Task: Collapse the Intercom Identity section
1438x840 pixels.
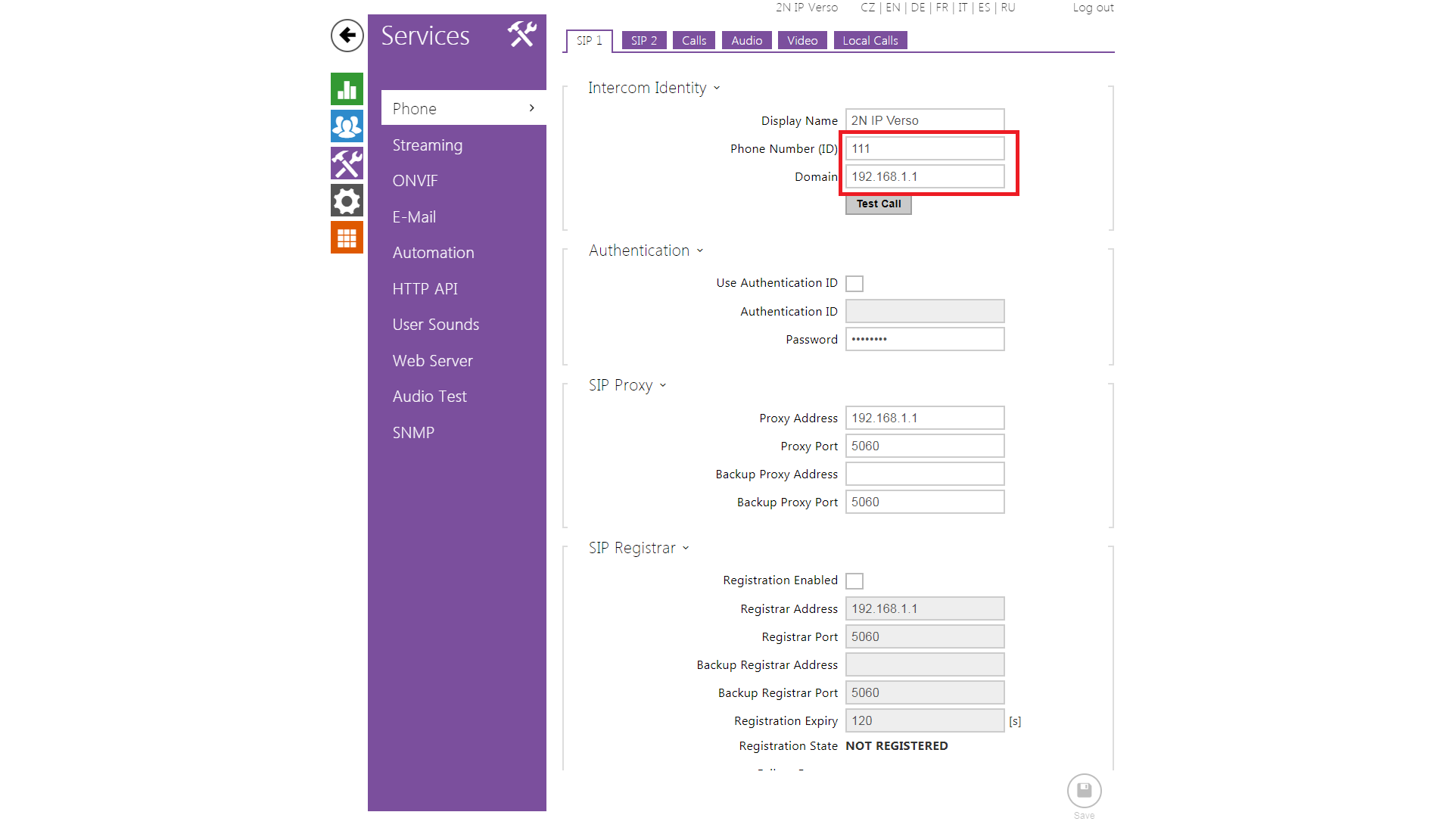Action: pos(717,88)
